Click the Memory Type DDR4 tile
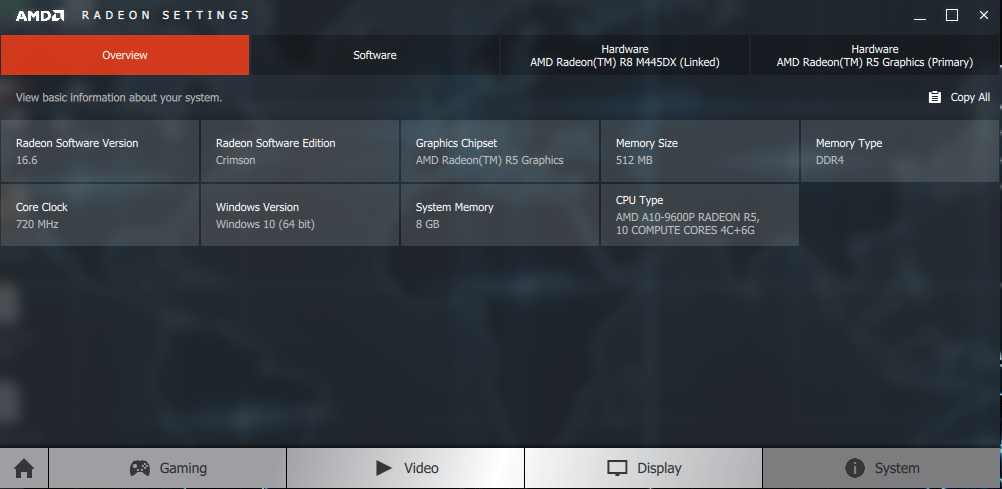Image resolution: width=1002 pixels, height=489 pixels. coord(900,151)
